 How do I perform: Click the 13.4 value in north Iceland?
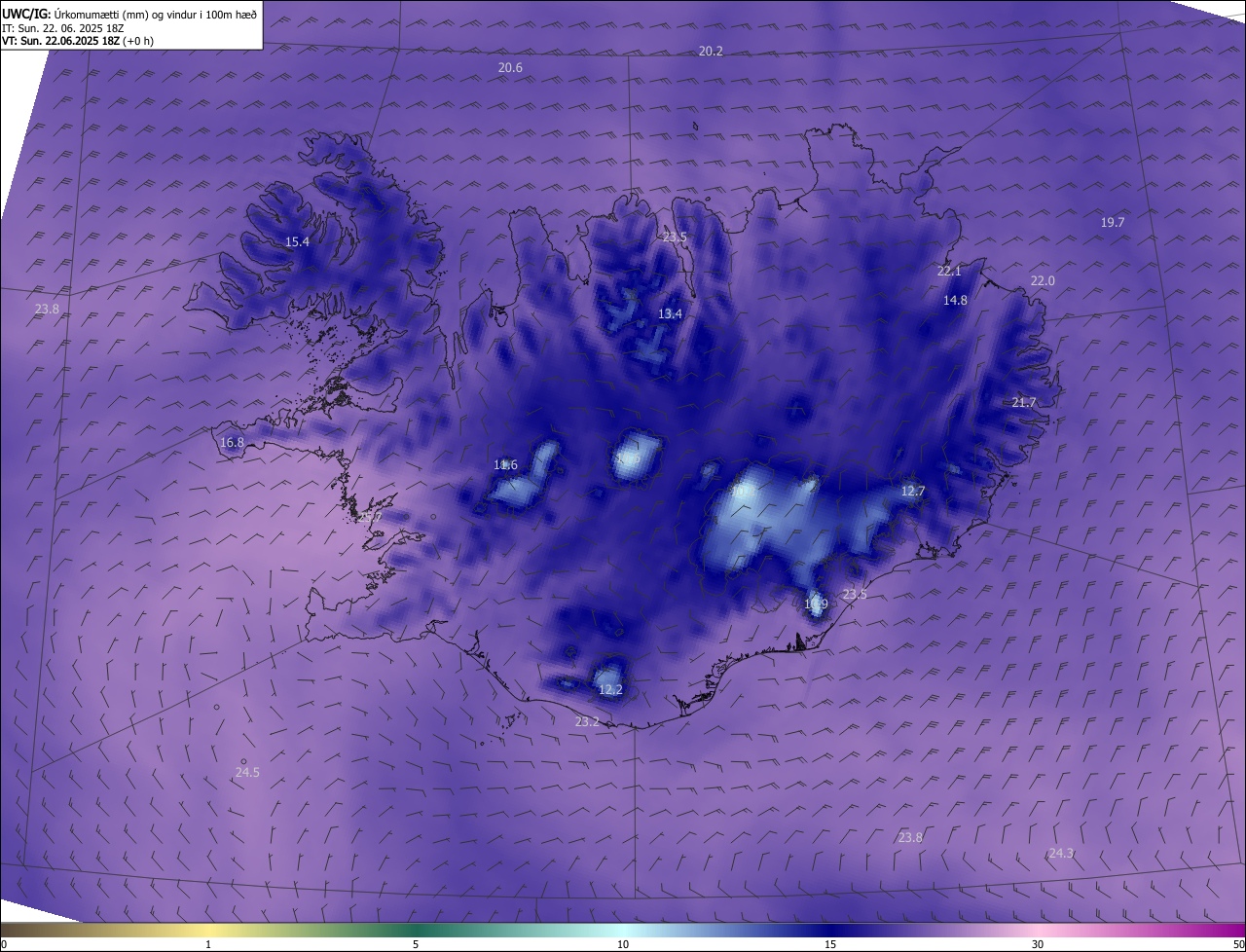click(x=670, y=313)
